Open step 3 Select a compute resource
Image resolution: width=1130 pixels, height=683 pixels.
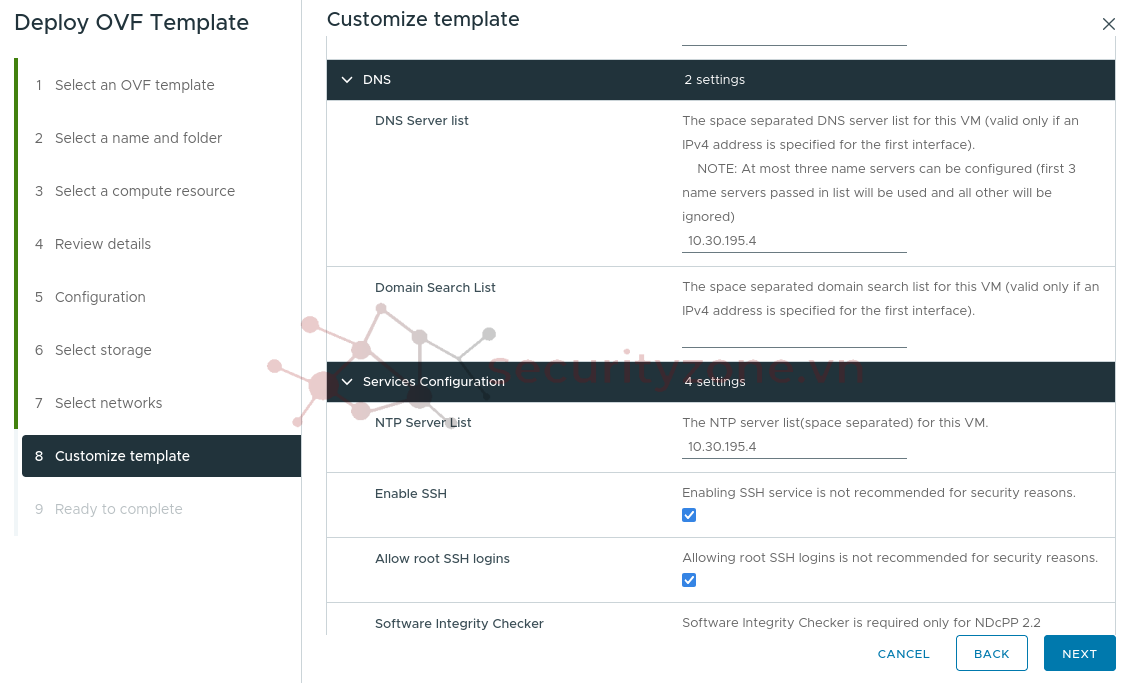click(144, 191)
